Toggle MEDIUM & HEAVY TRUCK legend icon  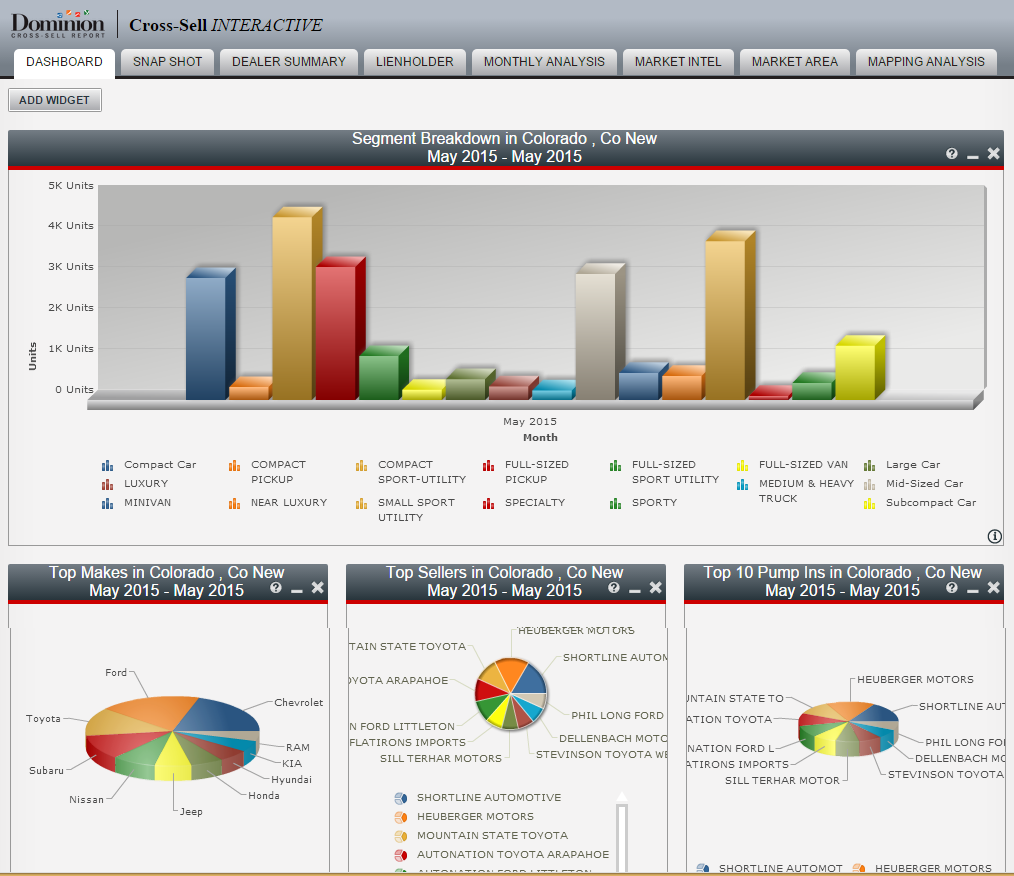pos(742,484)
